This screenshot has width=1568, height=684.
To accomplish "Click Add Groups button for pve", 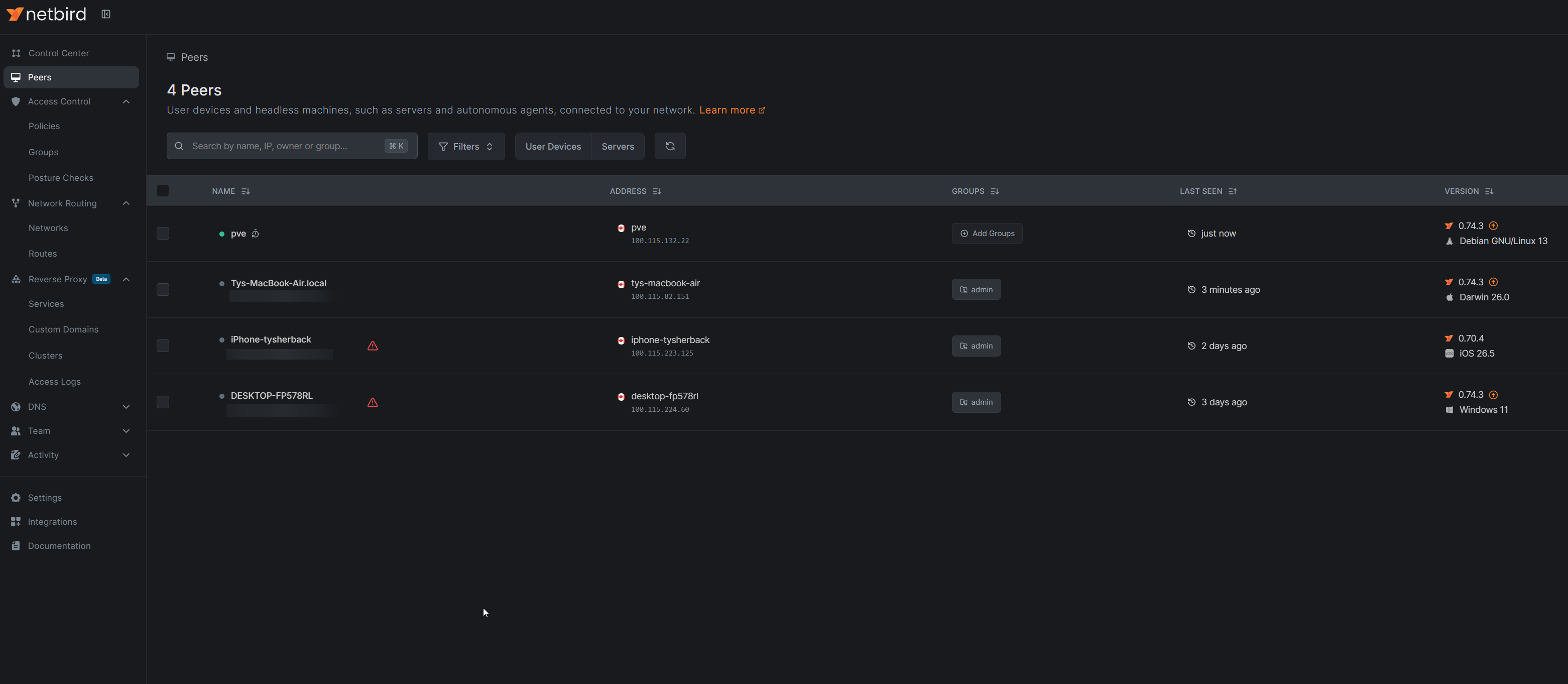I will point(987,234).
